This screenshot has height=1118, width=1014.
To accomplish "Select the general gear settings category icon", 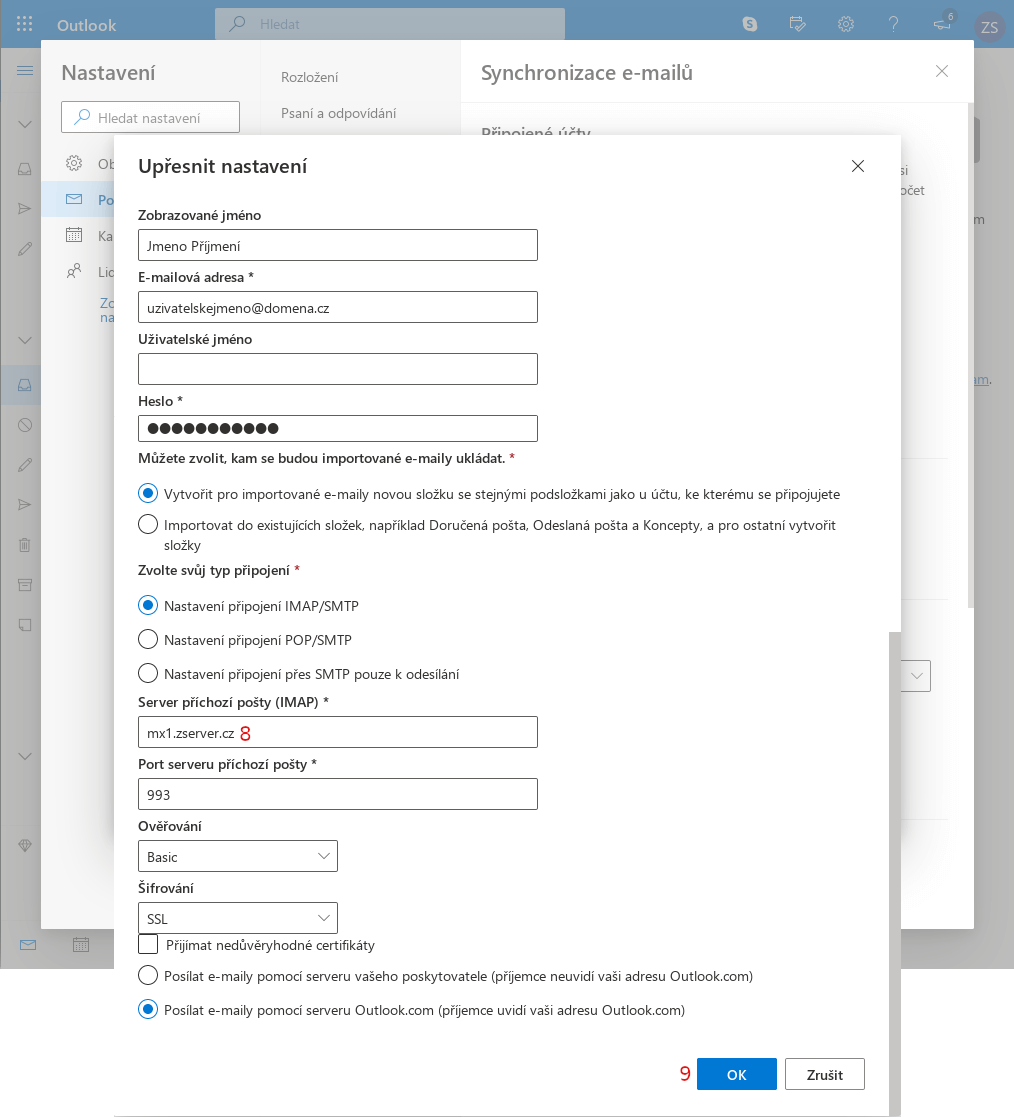I will 73,163.
